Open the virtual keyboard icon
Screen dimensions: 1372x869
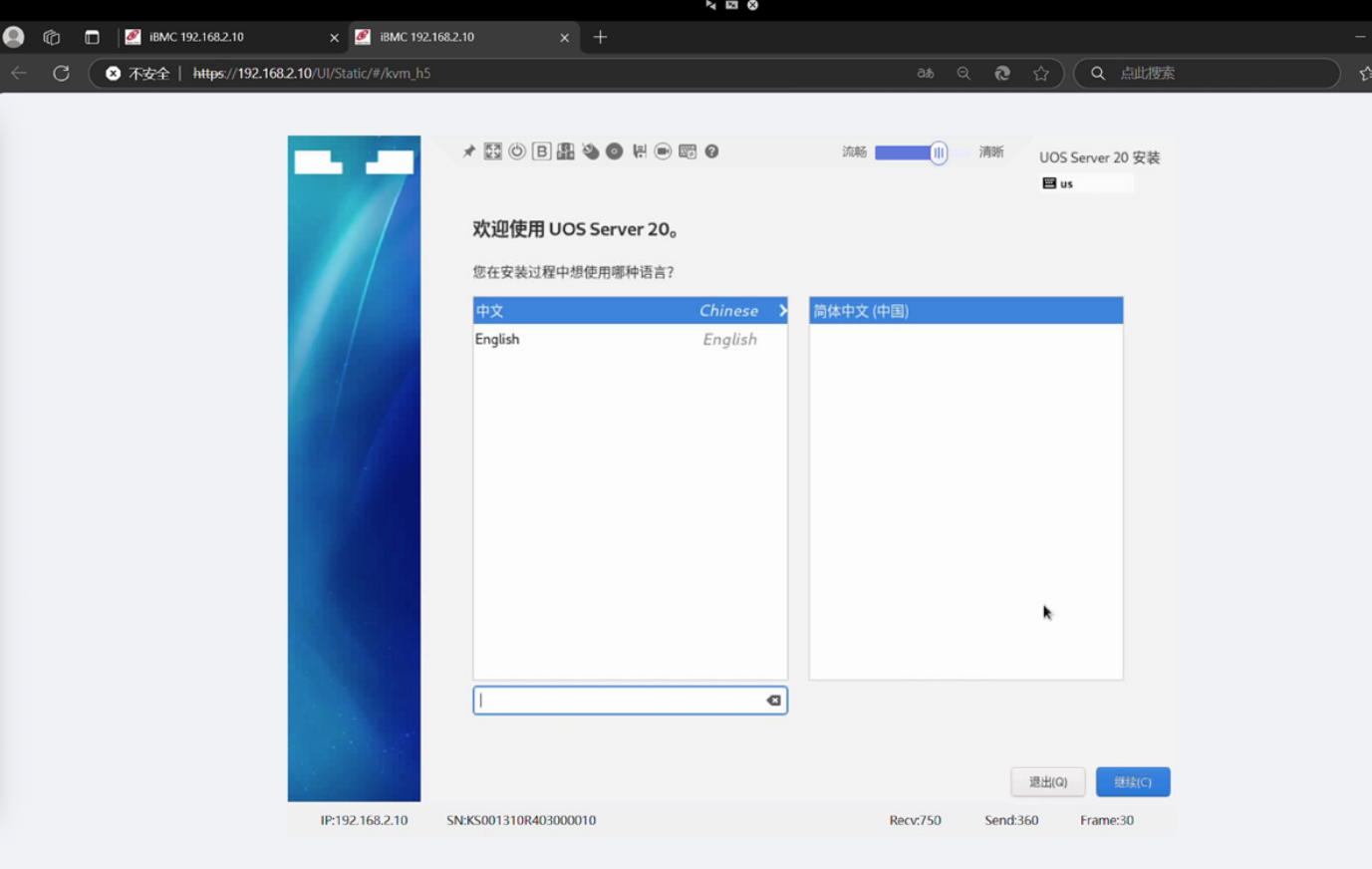(x=687, y=151)
